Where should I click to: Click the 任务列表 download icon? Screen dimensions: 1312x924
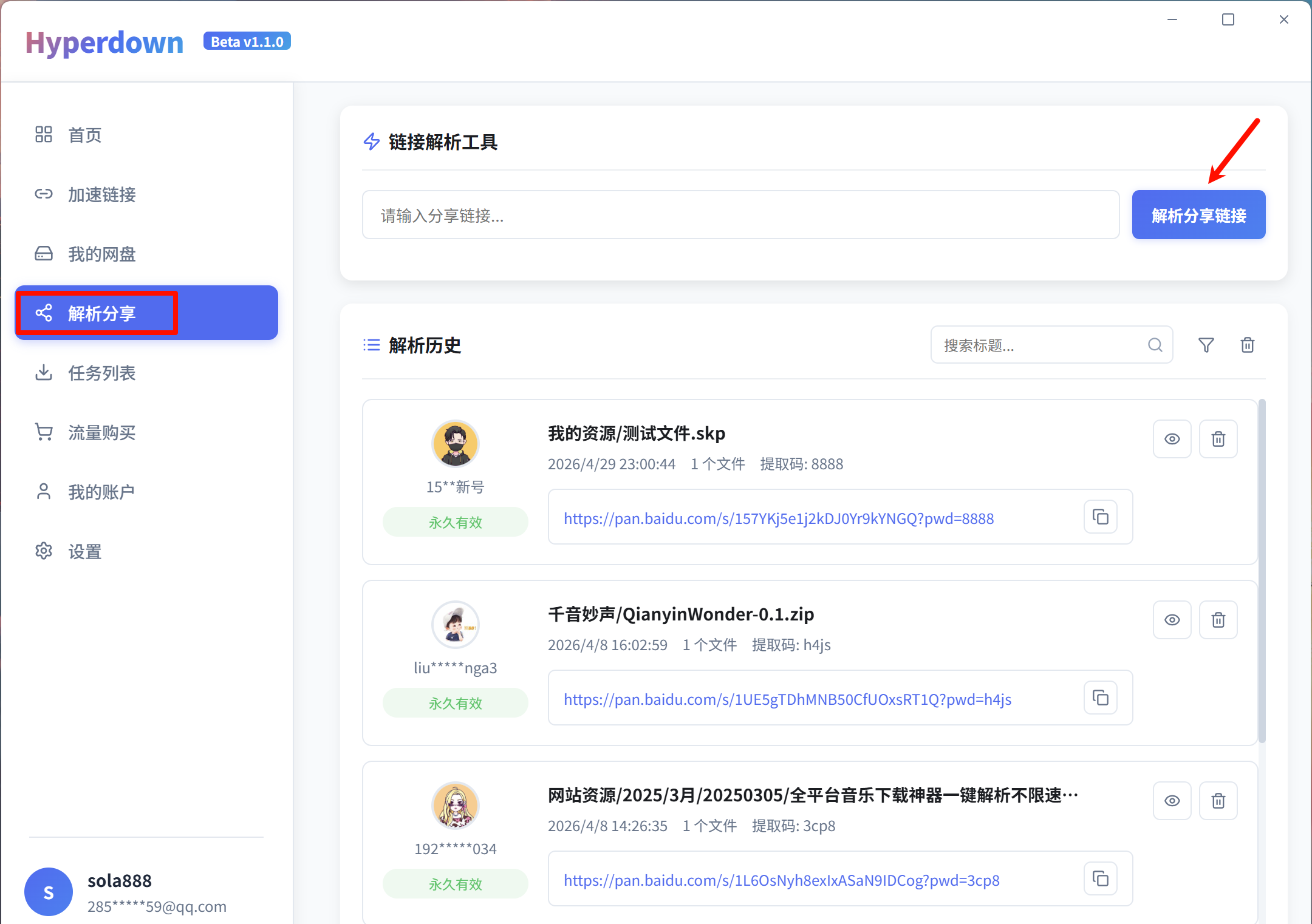[44, 372]
